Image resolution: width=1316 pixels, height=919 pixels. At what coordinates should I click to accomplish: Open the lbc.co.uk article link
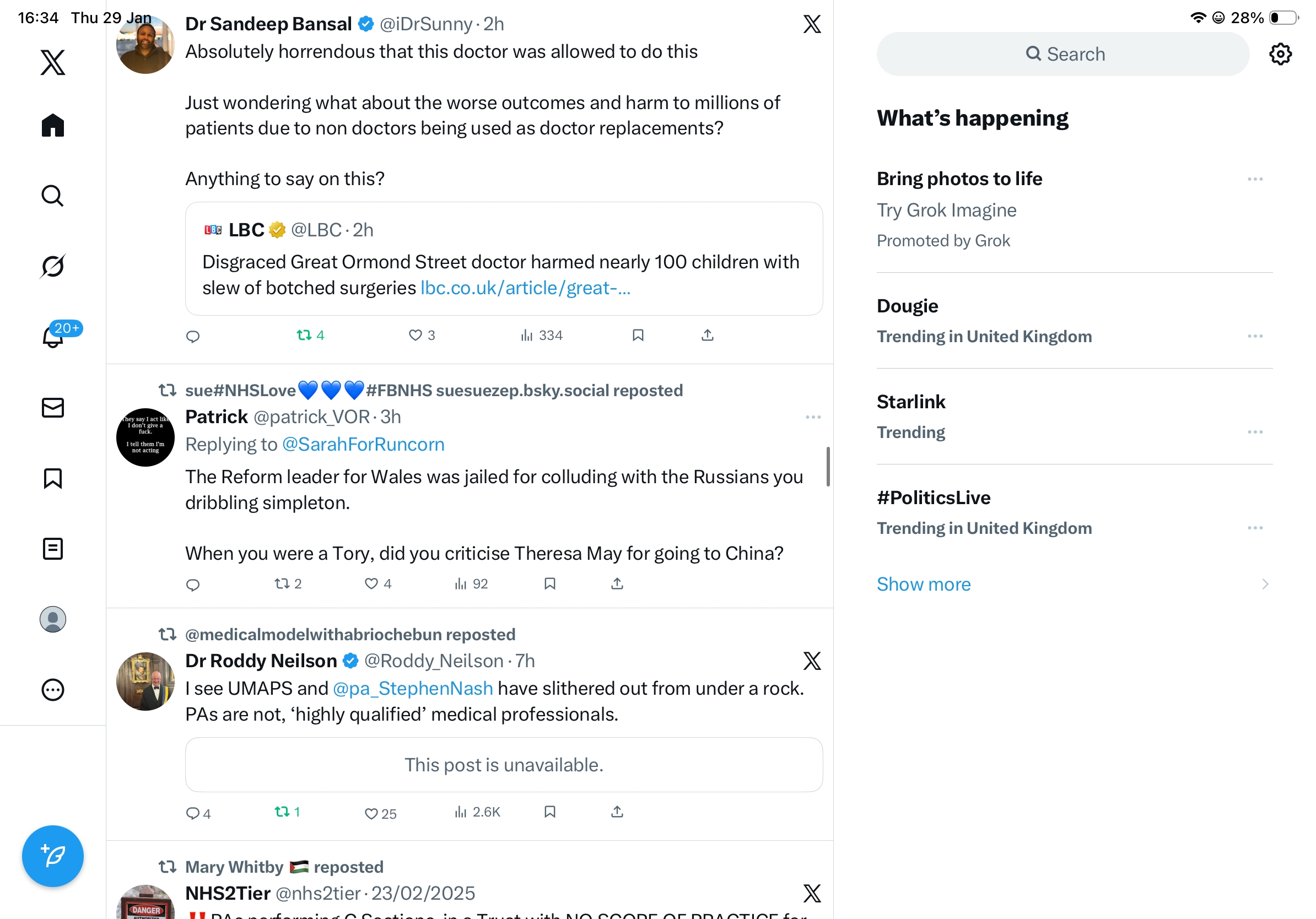pyautogui.click(x=525, y=288)
